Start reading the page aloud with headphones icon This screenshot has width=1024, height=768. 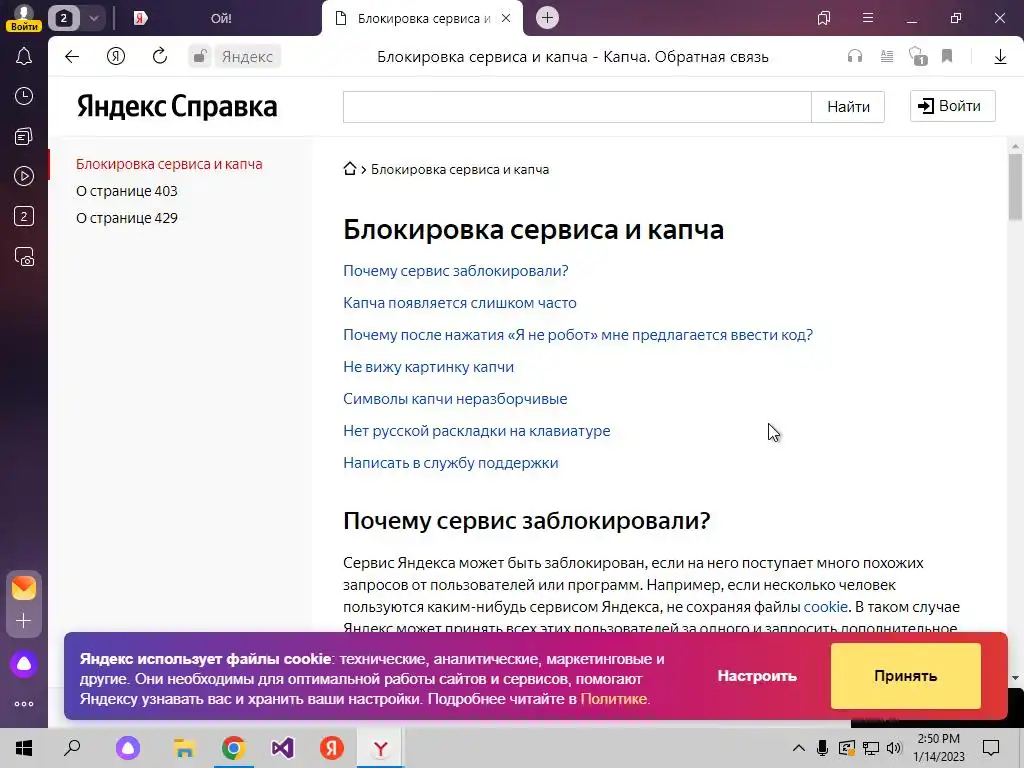tap(855, 57)
